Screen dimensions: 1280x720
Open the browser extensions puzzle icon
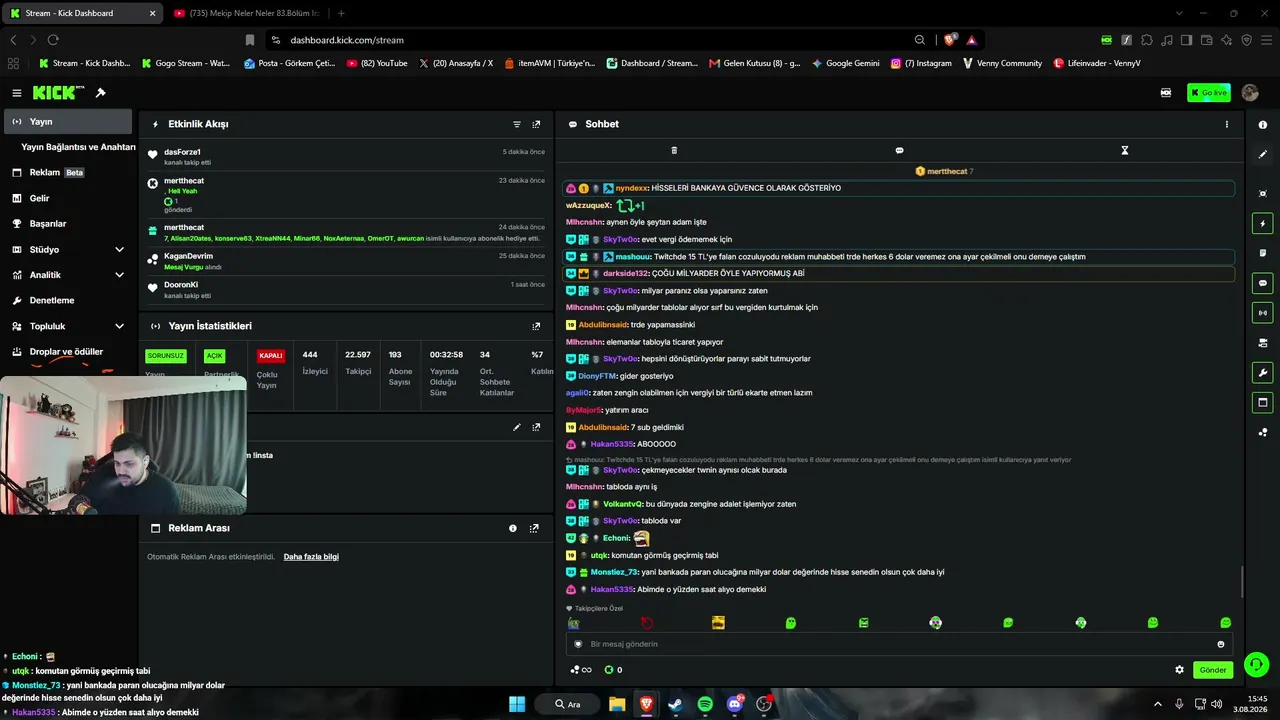tap(1147, 40)
